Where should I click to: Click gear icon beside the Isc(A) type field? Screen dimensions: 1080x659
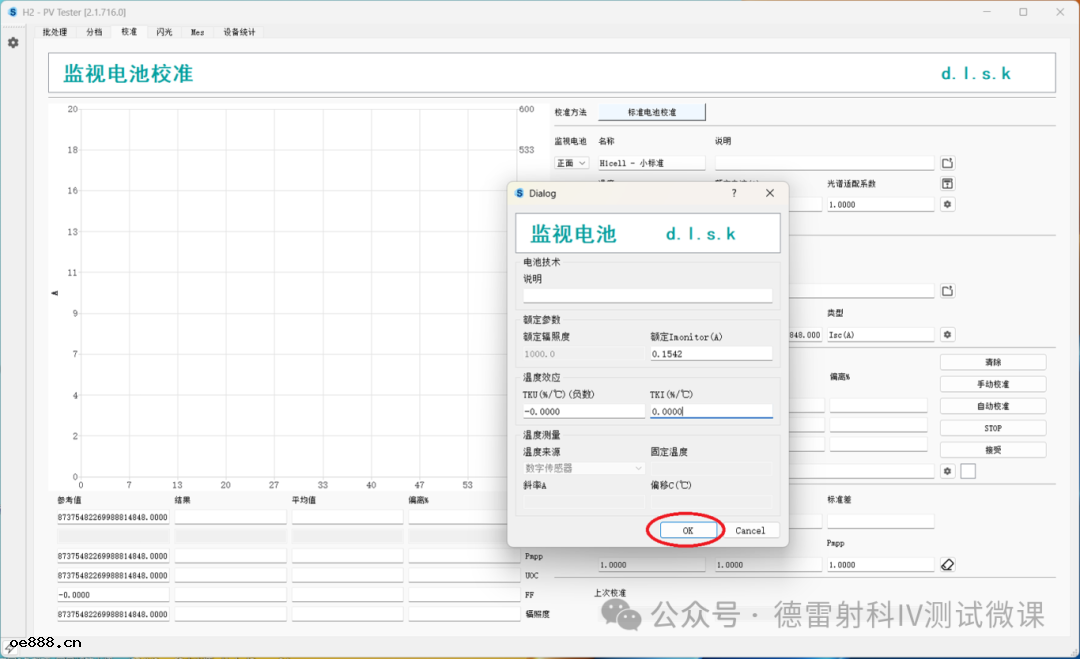click(x=948, y=335)
